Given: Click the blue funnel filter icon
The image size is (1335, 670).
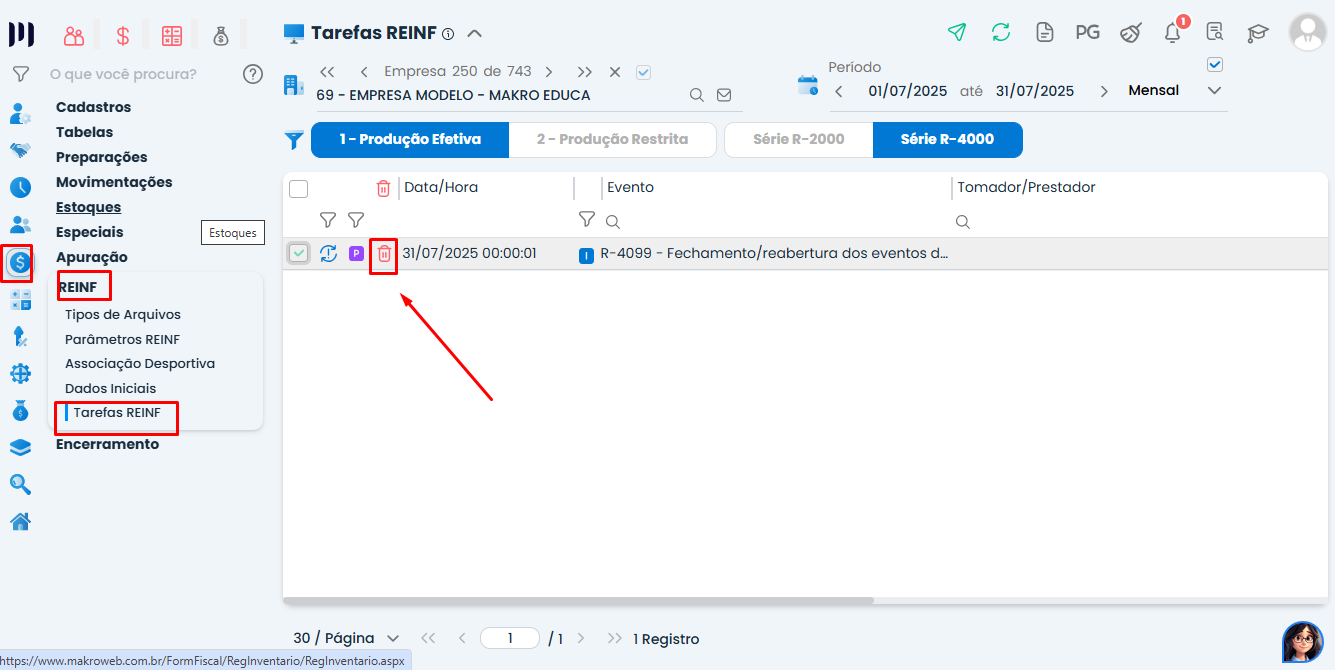Looking at the screenshot, I should click(294, 141).
